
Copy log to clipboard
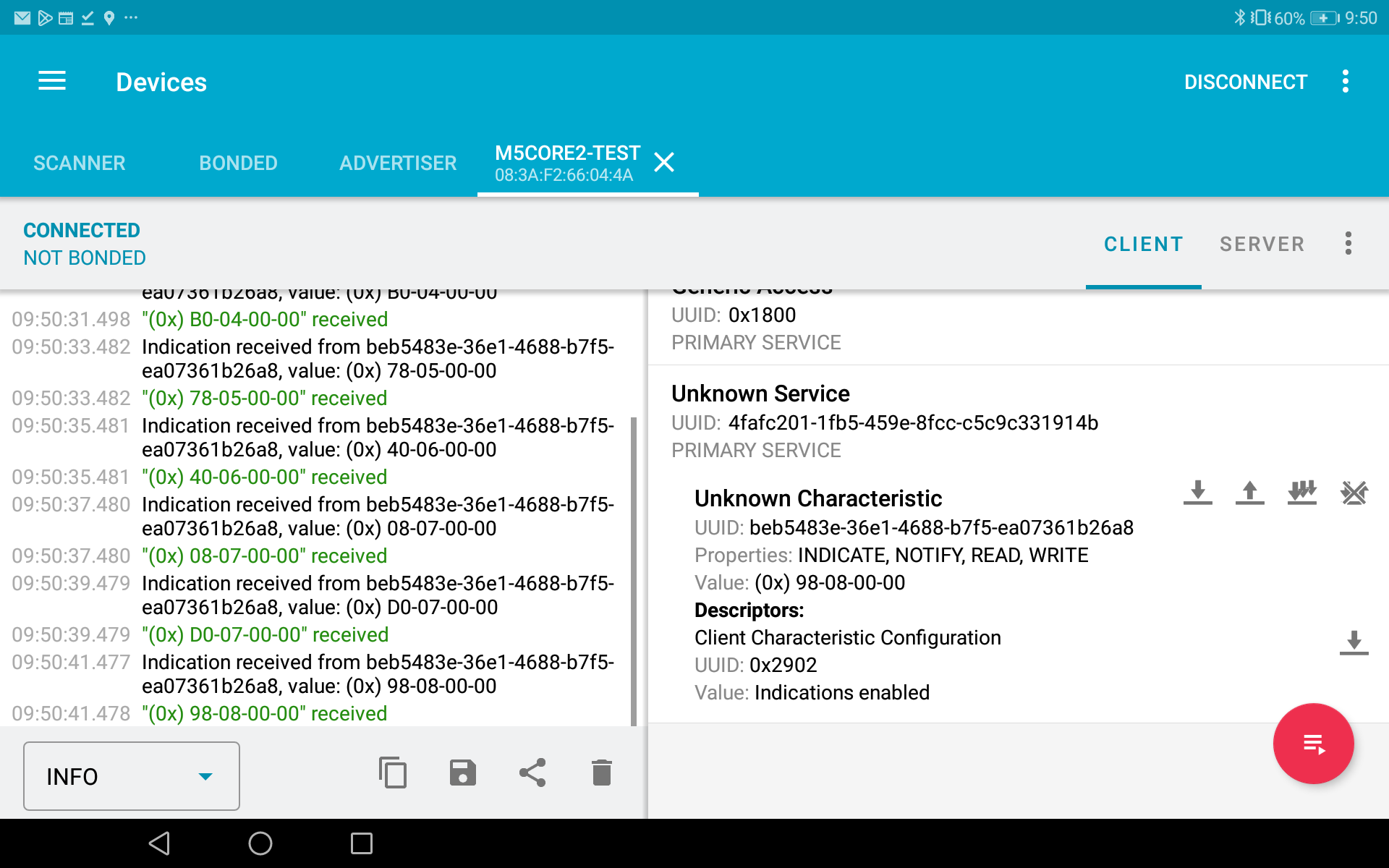pos(393,773)
